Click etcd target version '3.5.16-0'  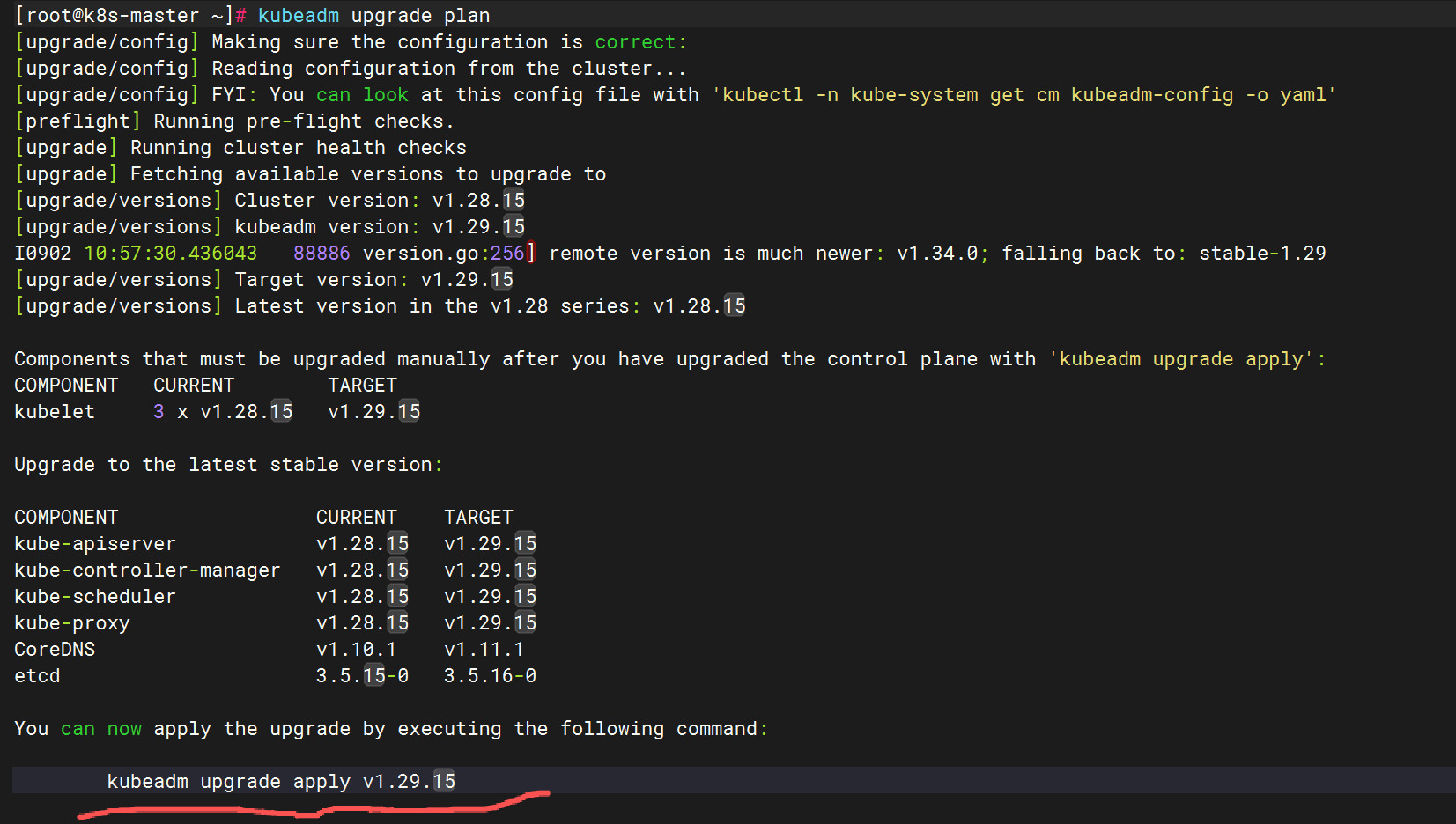tap(491, 676)
